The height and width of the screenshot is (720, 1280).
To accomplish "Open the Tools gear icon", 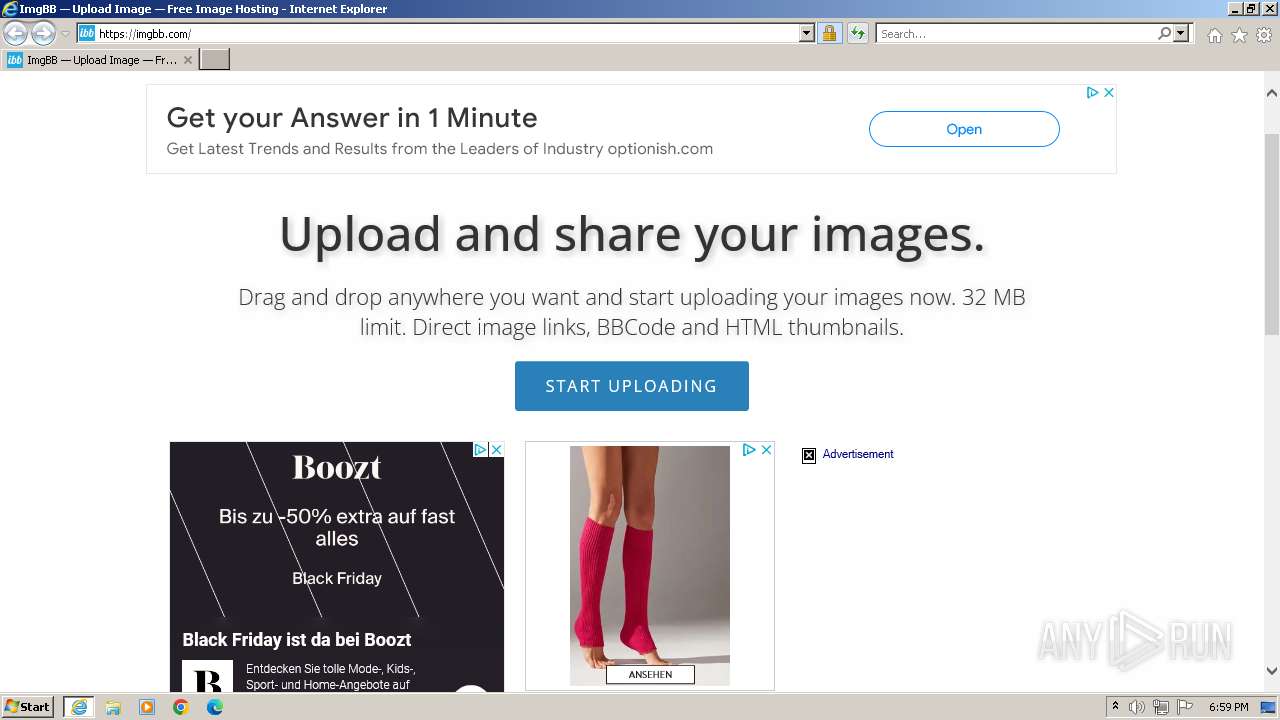I will point(1264,35).
